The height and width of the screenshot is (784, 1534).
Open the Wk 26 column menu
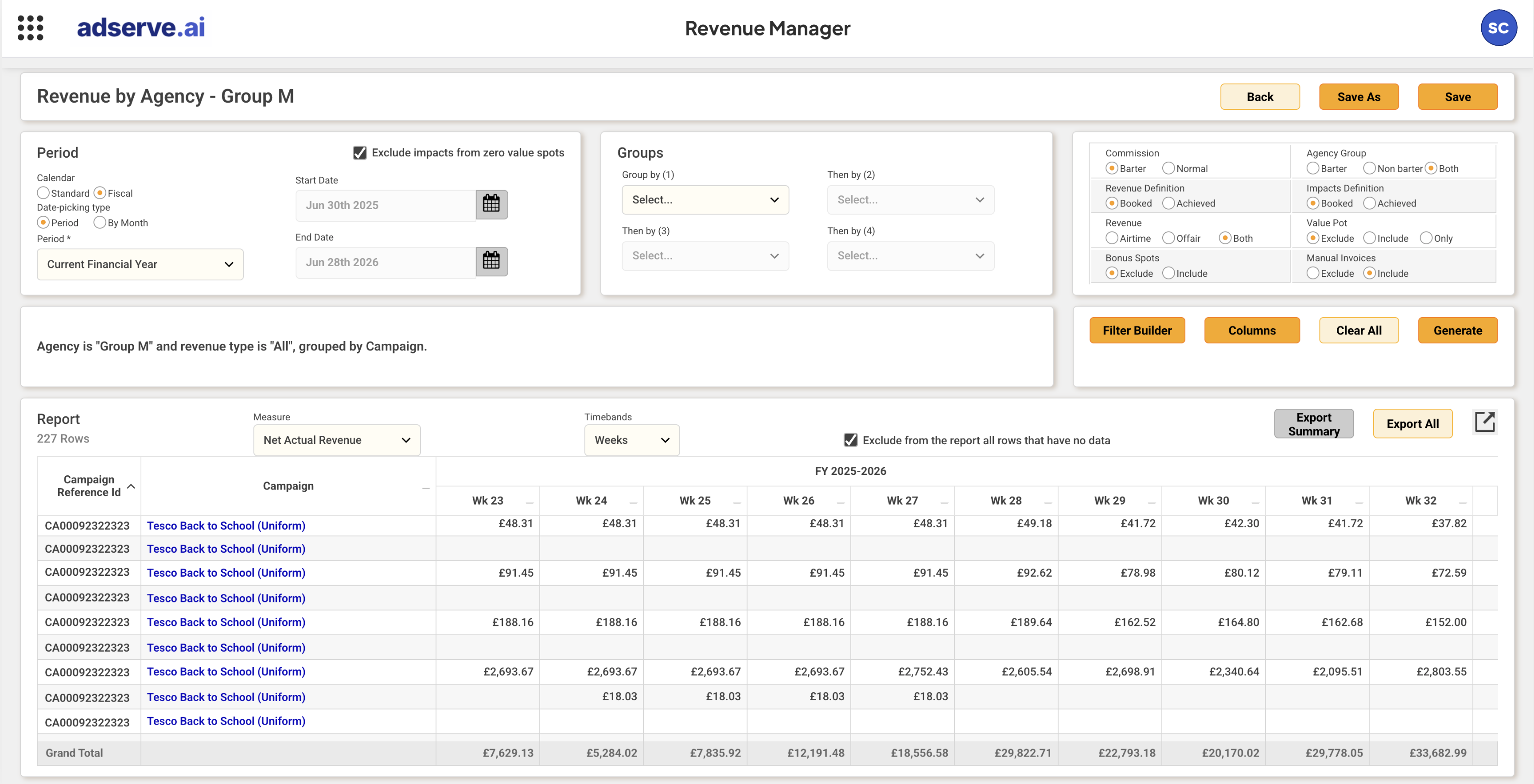click(840, 502)
